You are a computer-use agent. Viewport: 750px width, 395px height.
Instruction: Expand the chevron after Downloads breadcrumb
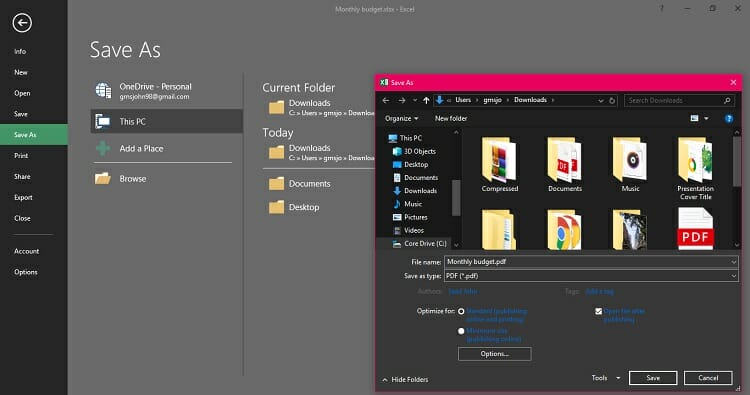553,100
